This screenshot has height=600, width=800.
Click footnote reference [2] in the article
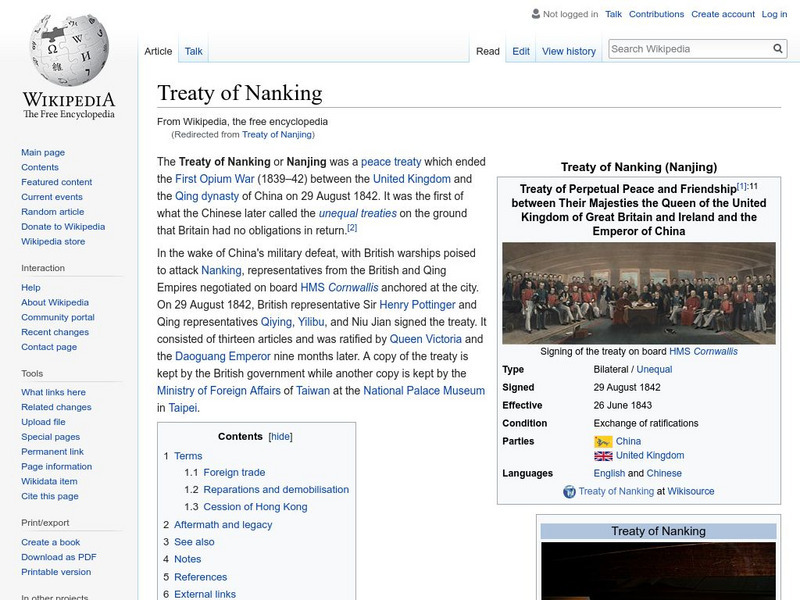tap(351, 228)
